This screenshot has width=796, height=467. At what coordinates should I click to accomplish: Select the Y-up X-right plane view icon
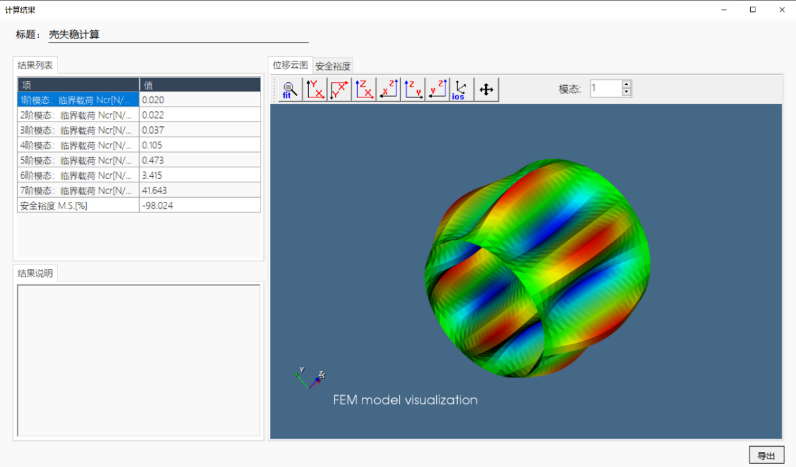click(x=314, y=90)
